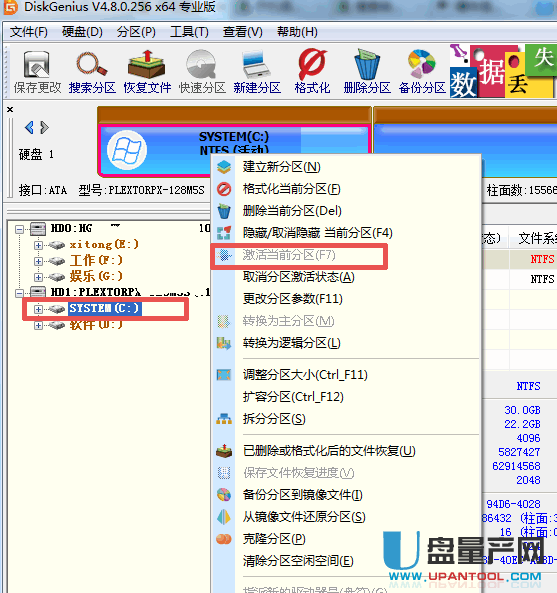Click the 数据丢失 colorful banner at top right
The width and height of the screenshot is (557, 593).
(503, 71)
